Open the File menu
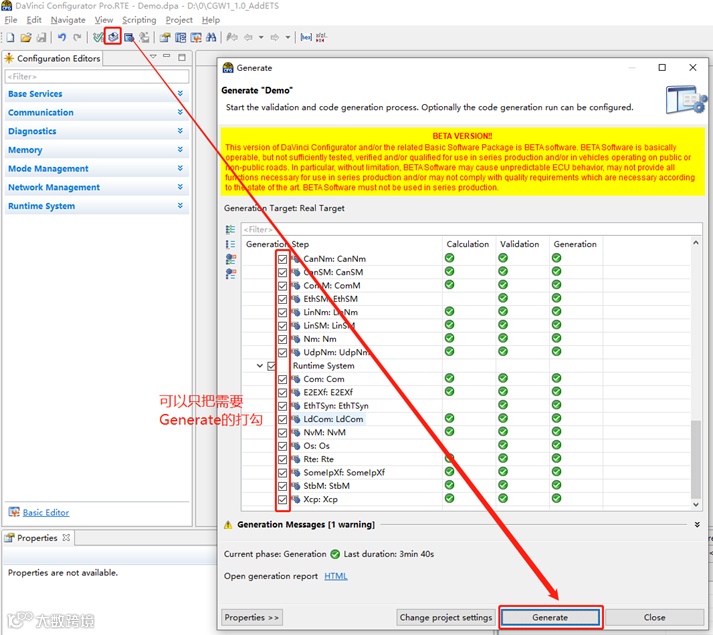Viewport: 713px width, 635px height. (10, 20)
